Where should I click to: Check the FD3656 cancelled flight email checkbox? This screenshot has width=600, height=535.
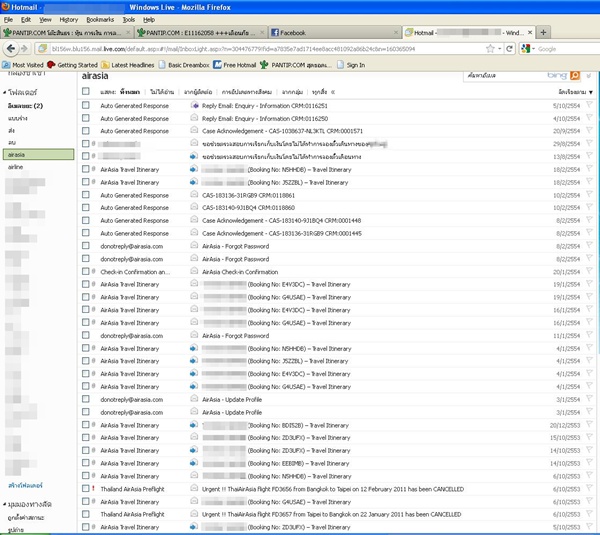click(86, 489)
